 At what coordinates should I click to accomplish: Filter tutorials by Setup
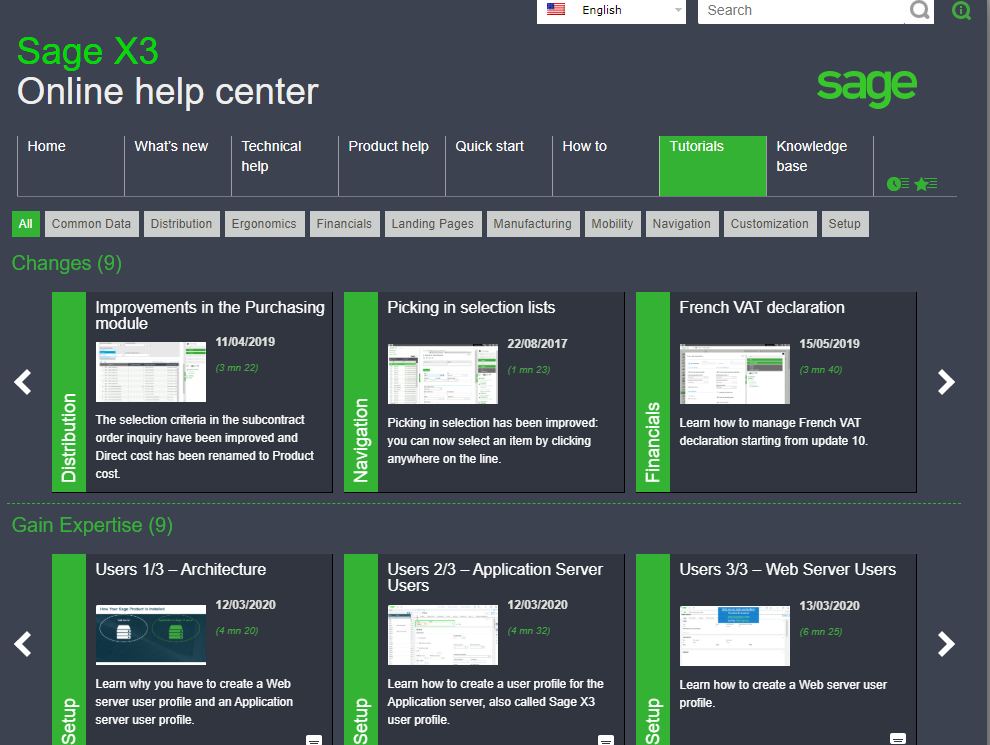pos(845,224)
